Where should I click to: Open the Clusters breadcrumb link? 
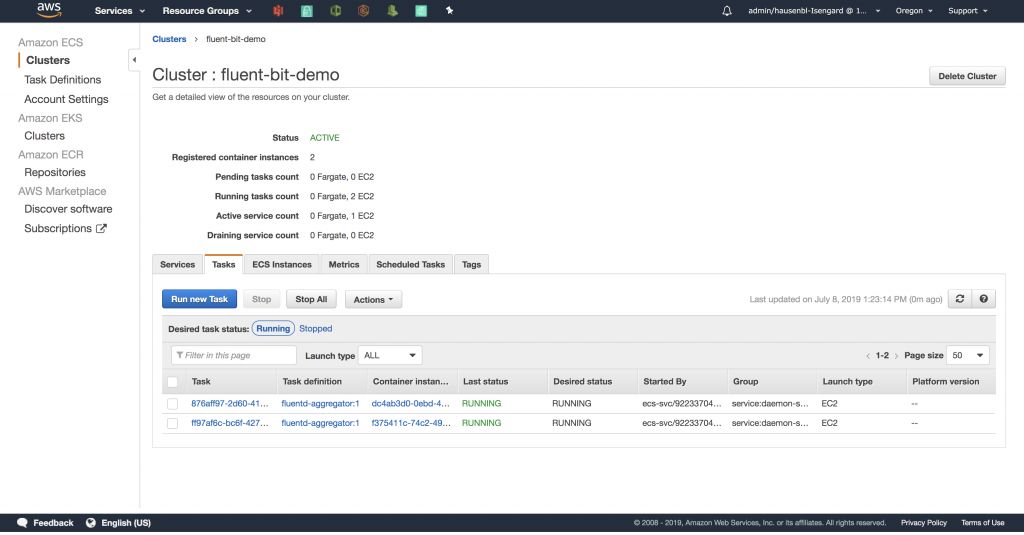169,39
